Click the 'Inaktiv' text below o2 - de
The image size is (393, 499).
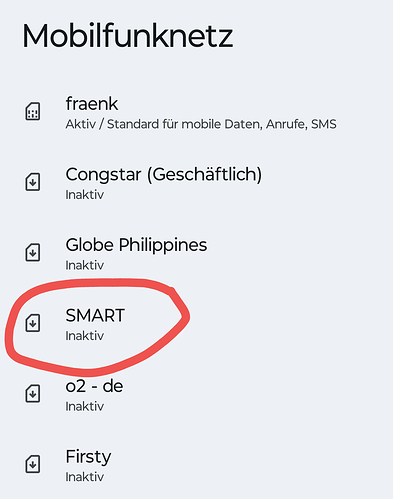click(85, 407)
